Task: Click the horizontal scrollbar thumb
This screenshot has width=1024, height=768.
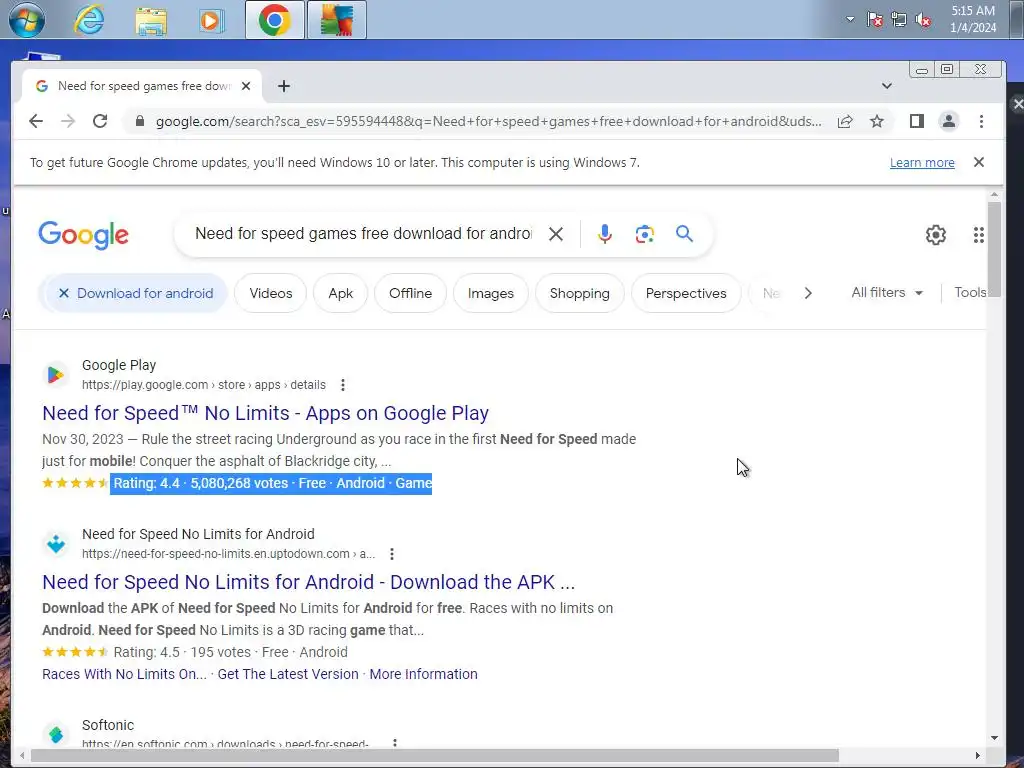Action: (x=434, y=756)
